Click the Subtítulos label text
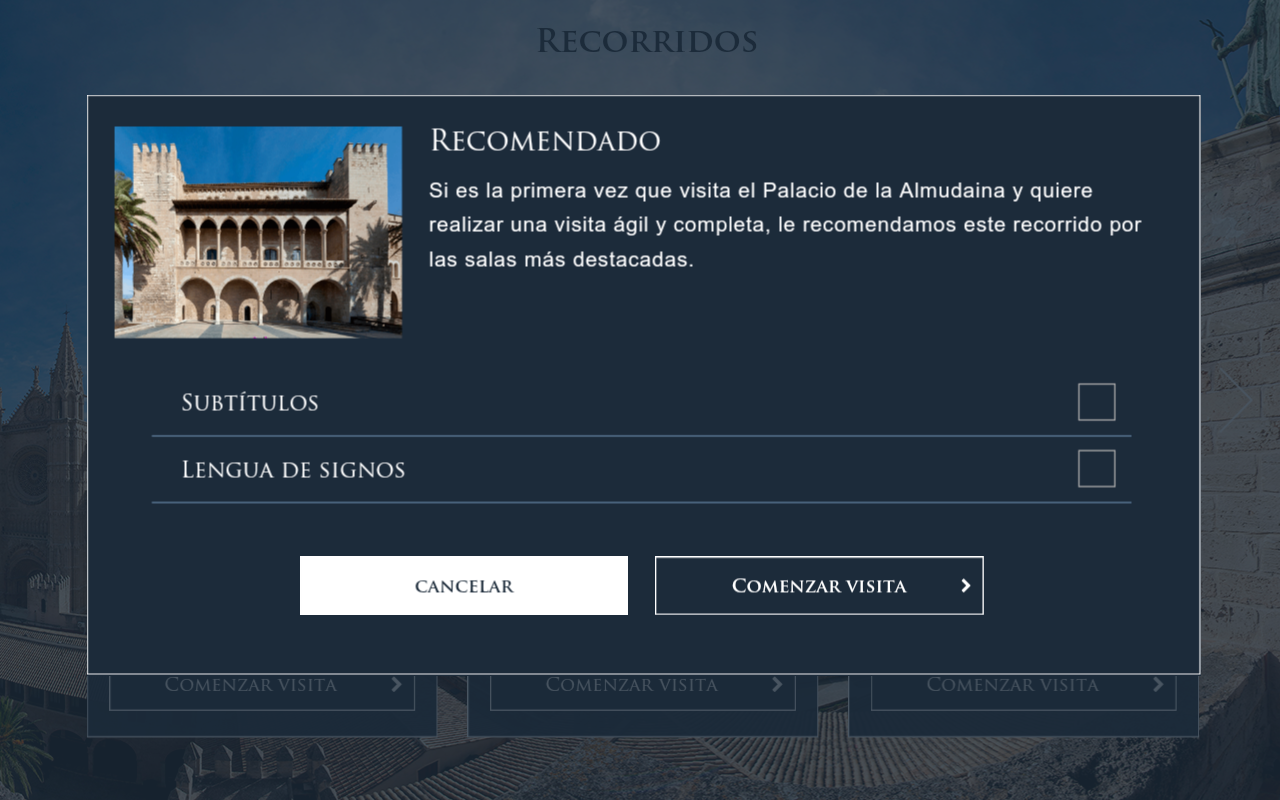The image size is (1280, 800). (x=250, y=403)
